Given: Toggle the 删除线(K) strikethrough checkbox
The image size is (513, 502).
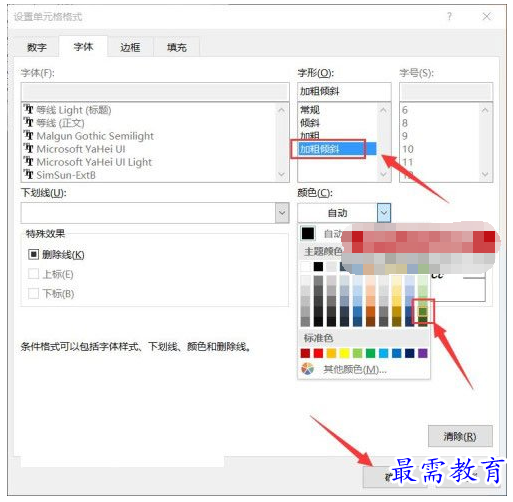Looking at the screenshot, I should tap(33, 255).
